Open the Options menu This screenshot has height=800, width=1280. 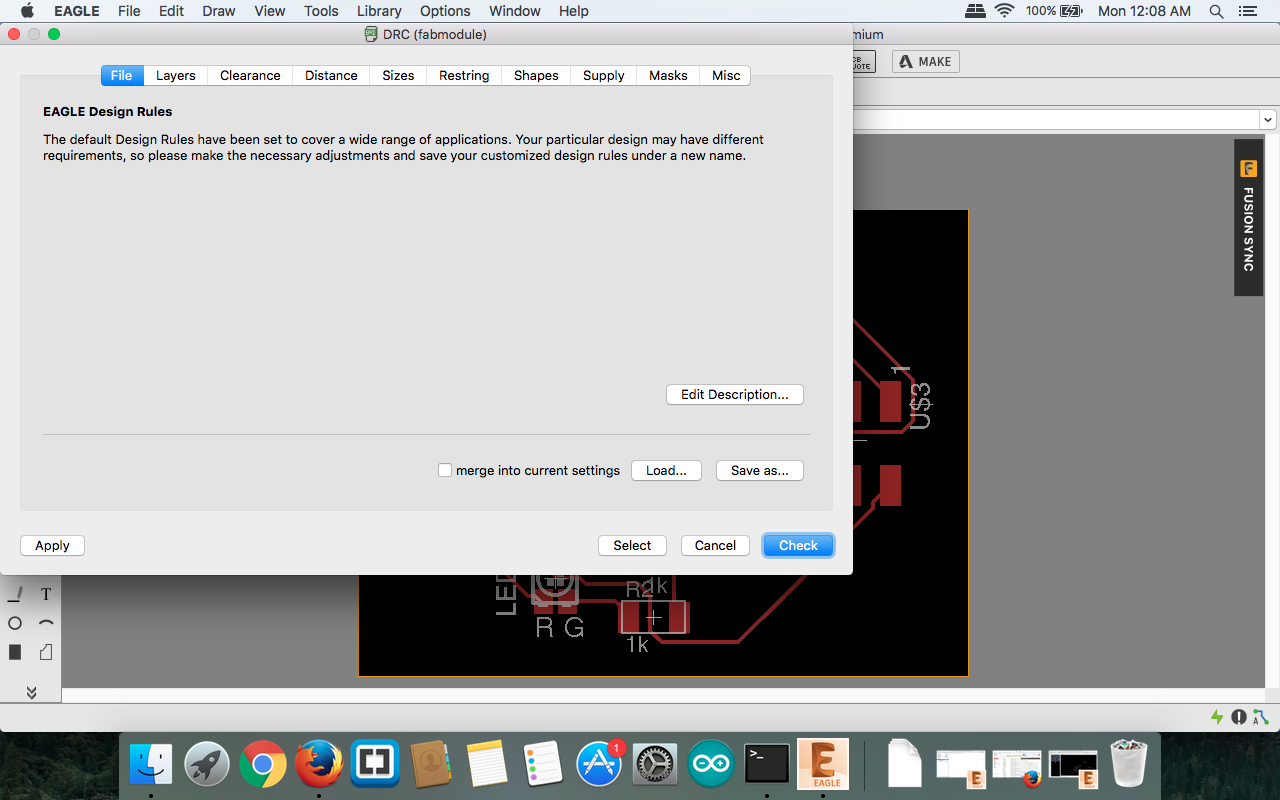coord(445,11)
